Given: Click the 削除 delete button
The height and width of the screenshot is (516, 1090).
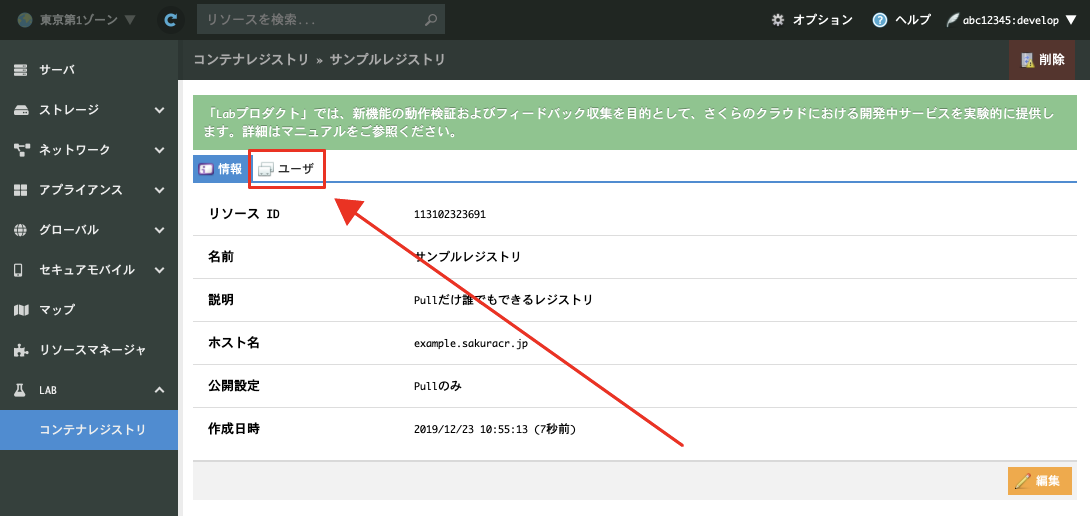Looking at the screenshot, I should [1042, 60].
